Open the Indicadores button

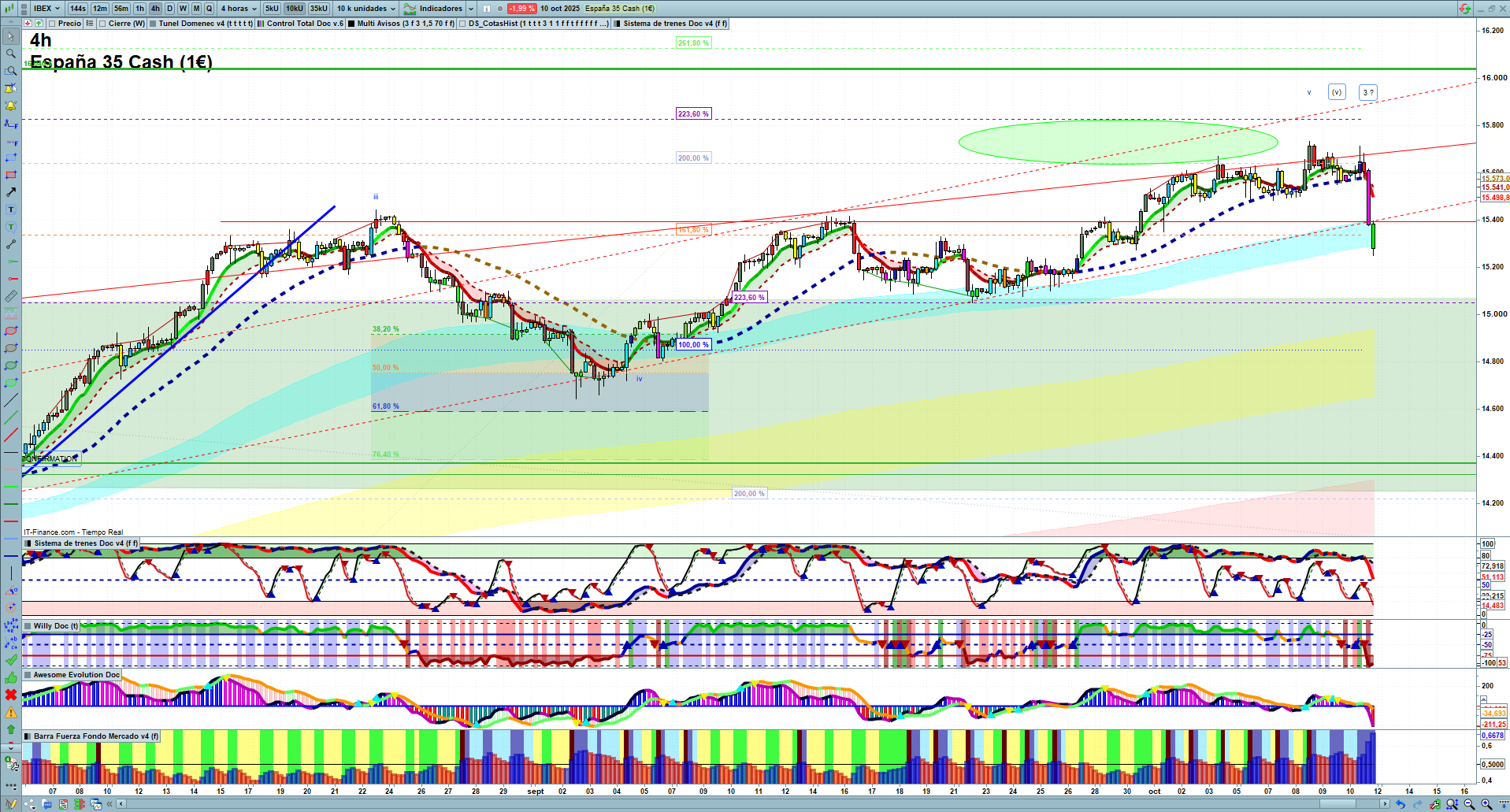[434, 9]
